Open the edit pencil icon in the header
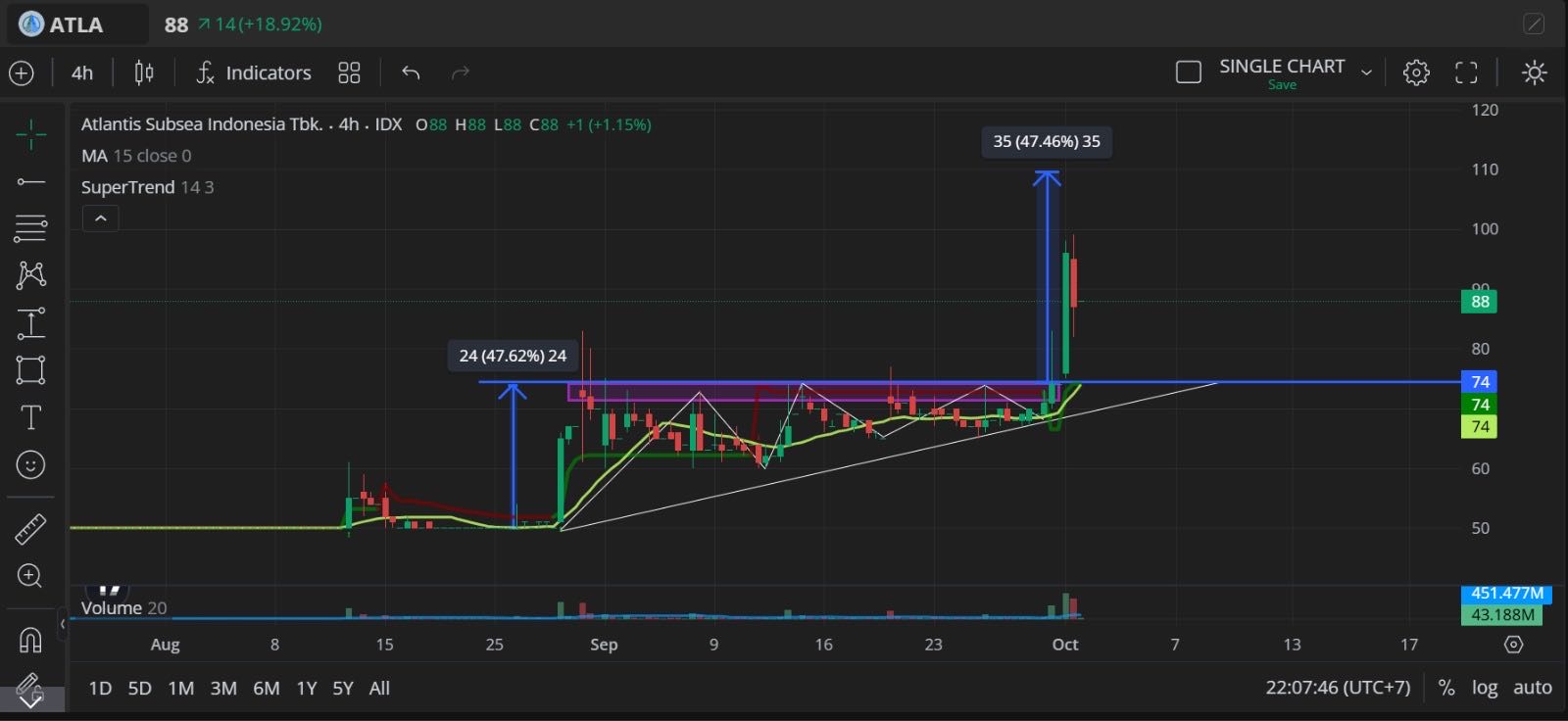 point(1534,24)
